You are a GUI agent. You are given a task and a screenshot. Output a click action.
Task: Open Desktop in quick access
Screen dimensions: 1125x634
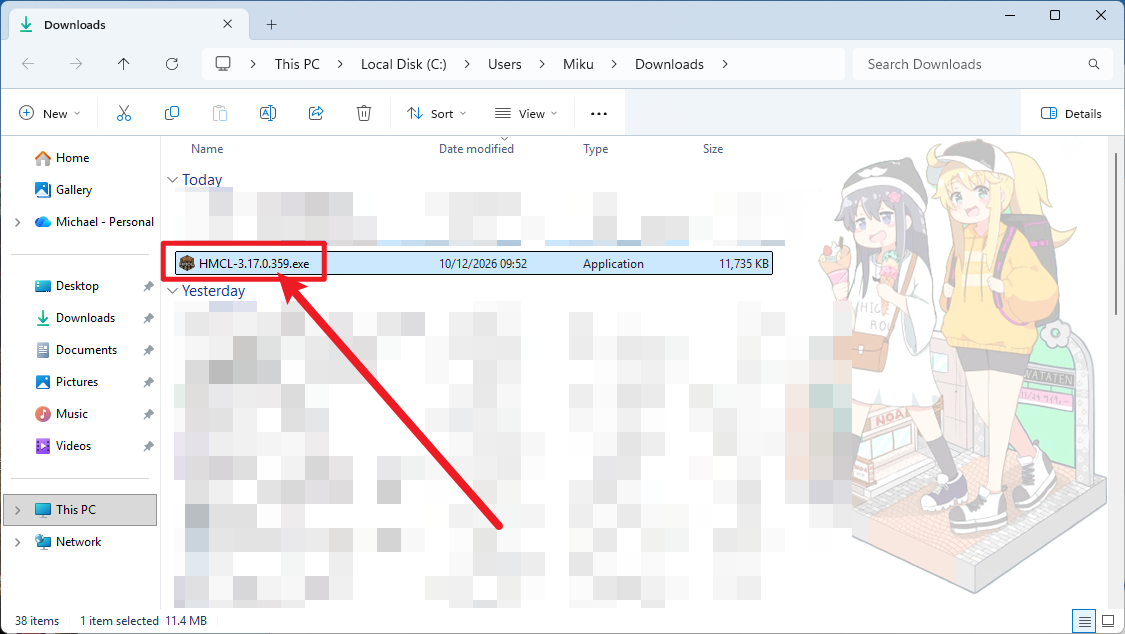coord(77,286)
